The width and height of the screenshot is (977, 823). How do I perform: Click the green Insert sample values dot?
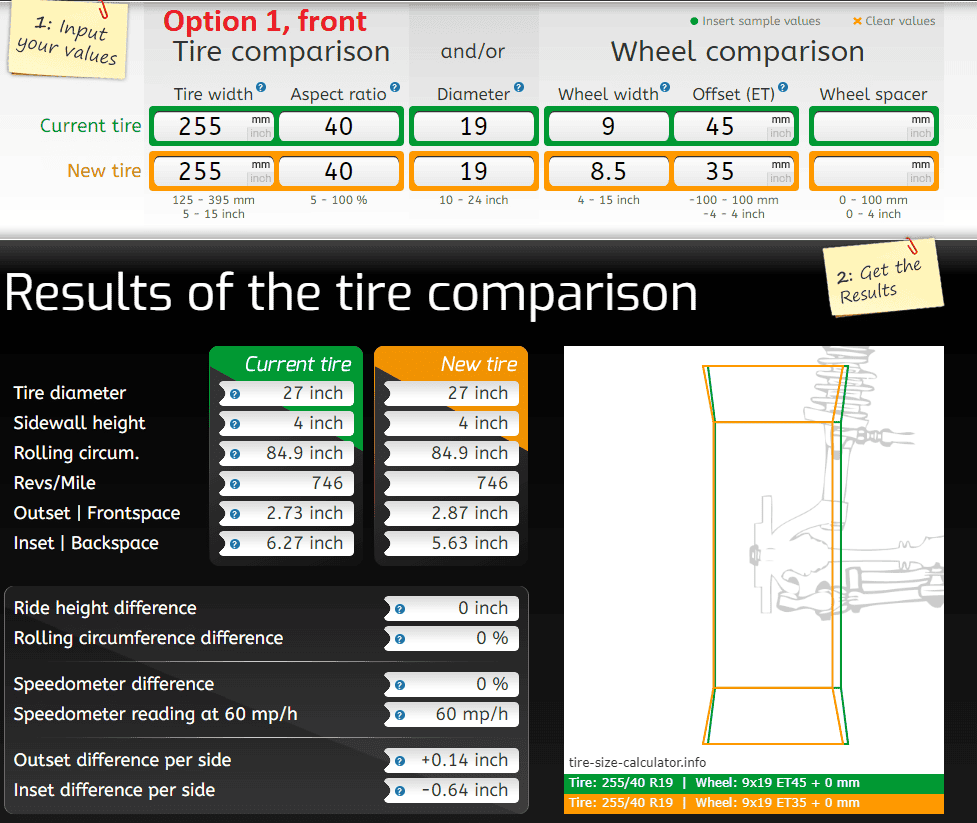[694, 21]
